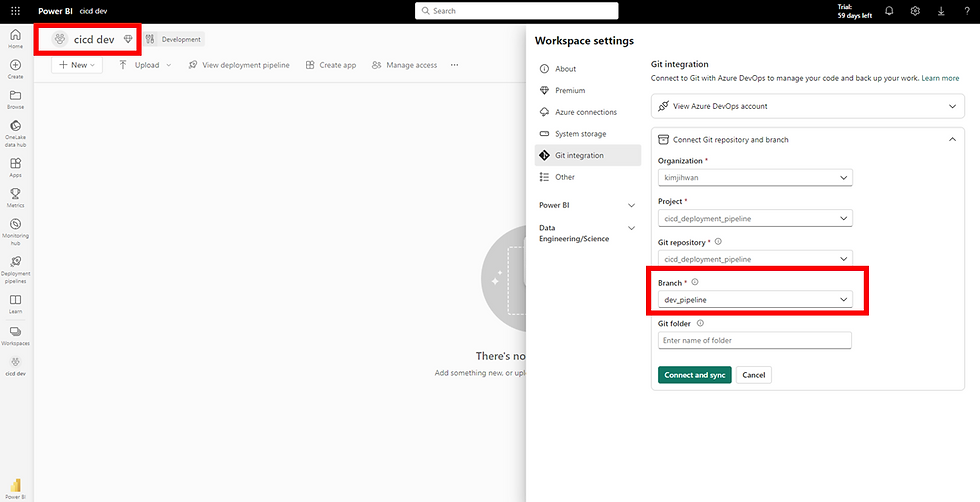
Task: Open notifications bell icon
Action: pos(889,11)
